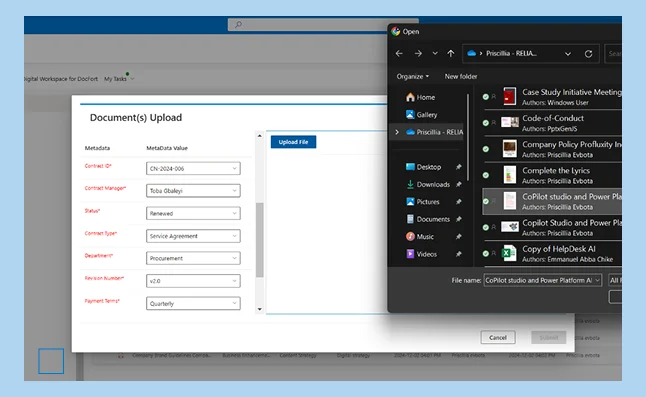Select the Music folder in sidebar

[420, 237]
